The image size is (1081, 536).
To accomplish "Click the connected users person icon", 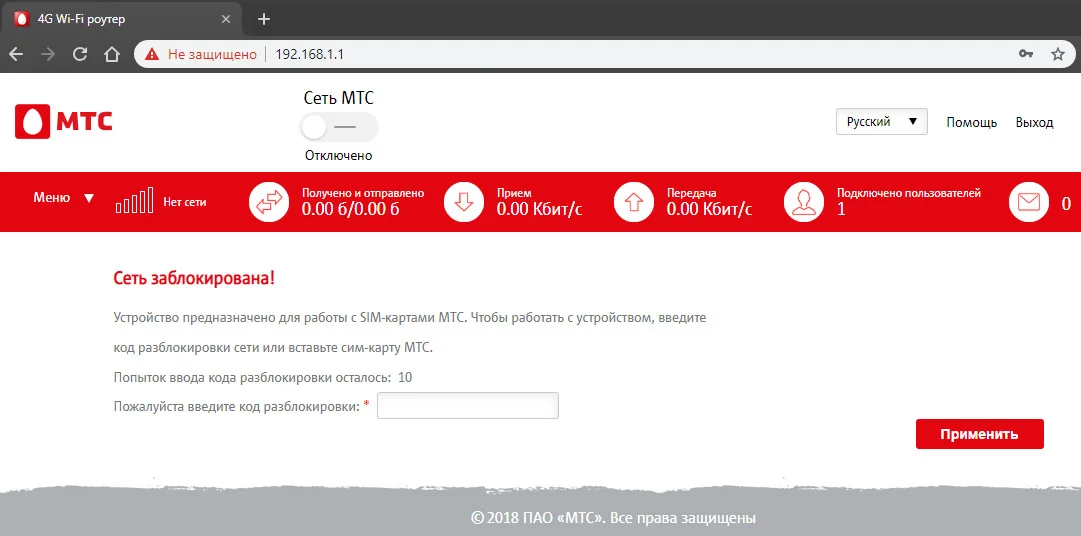I will [x=803, y=202].
